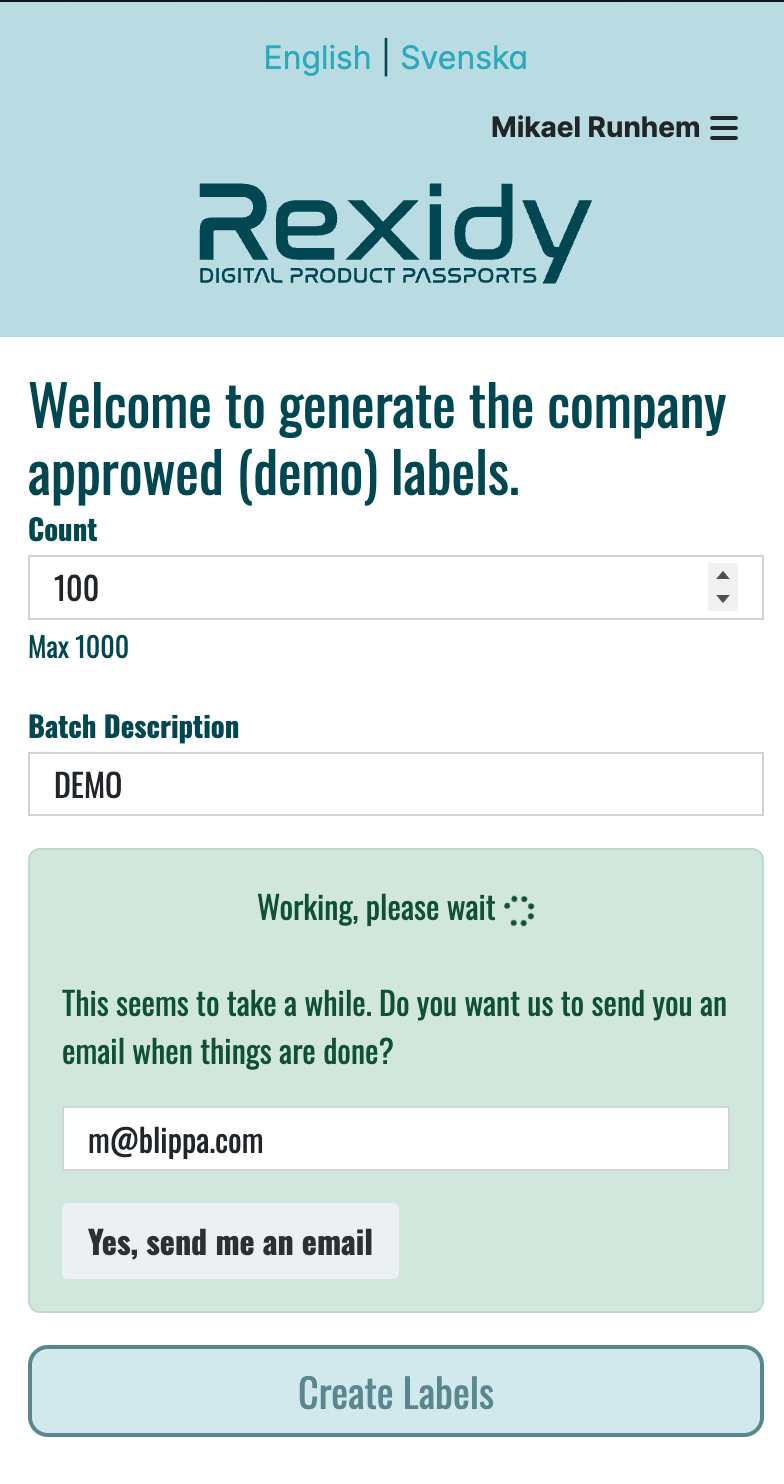Decrease Count with the down arrow

pyautogui.click(x=723, y=599)
